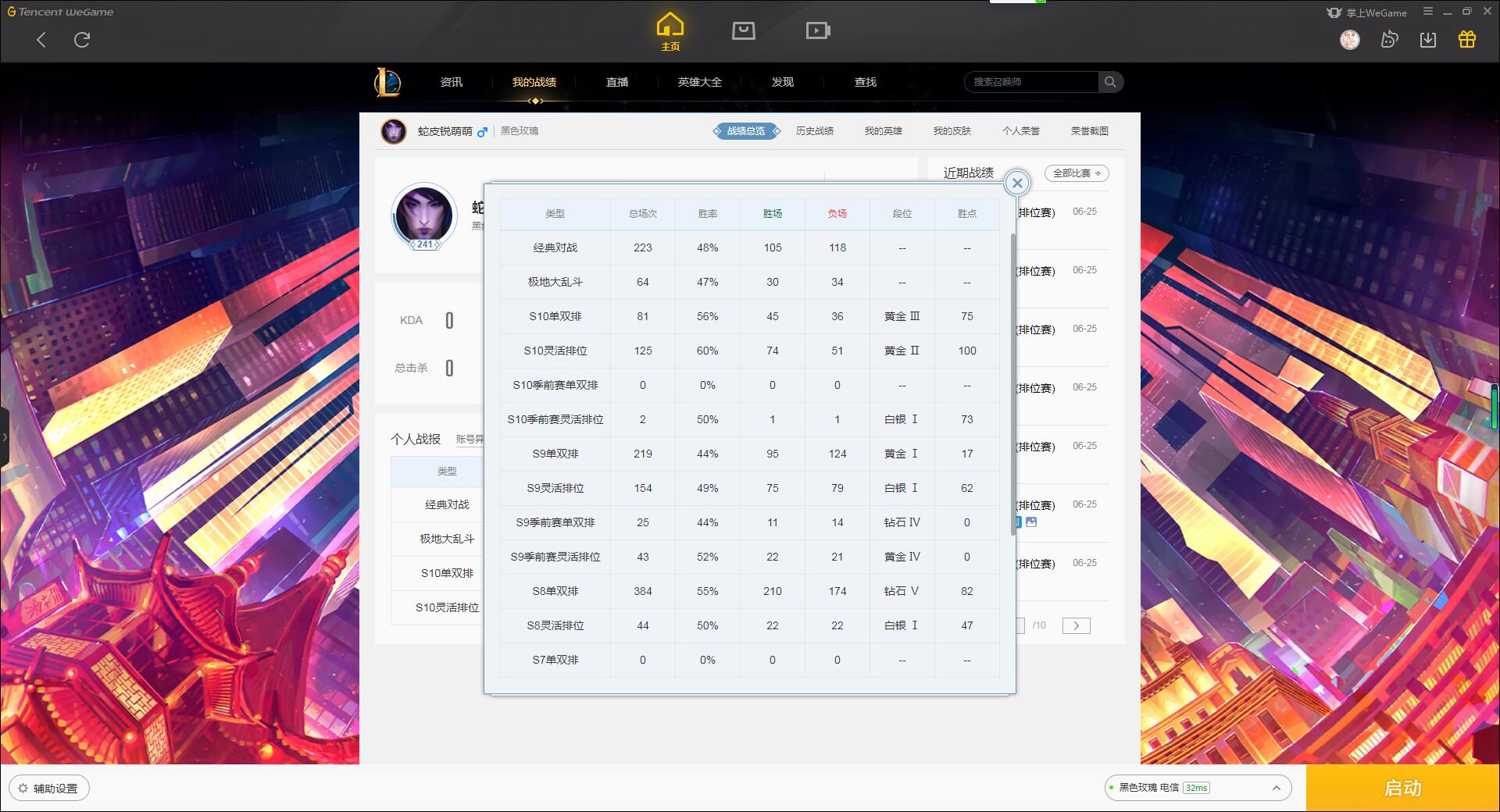Open the 查找 tab
Viewport: 1500px width, 812px height.
click(866, 82)
